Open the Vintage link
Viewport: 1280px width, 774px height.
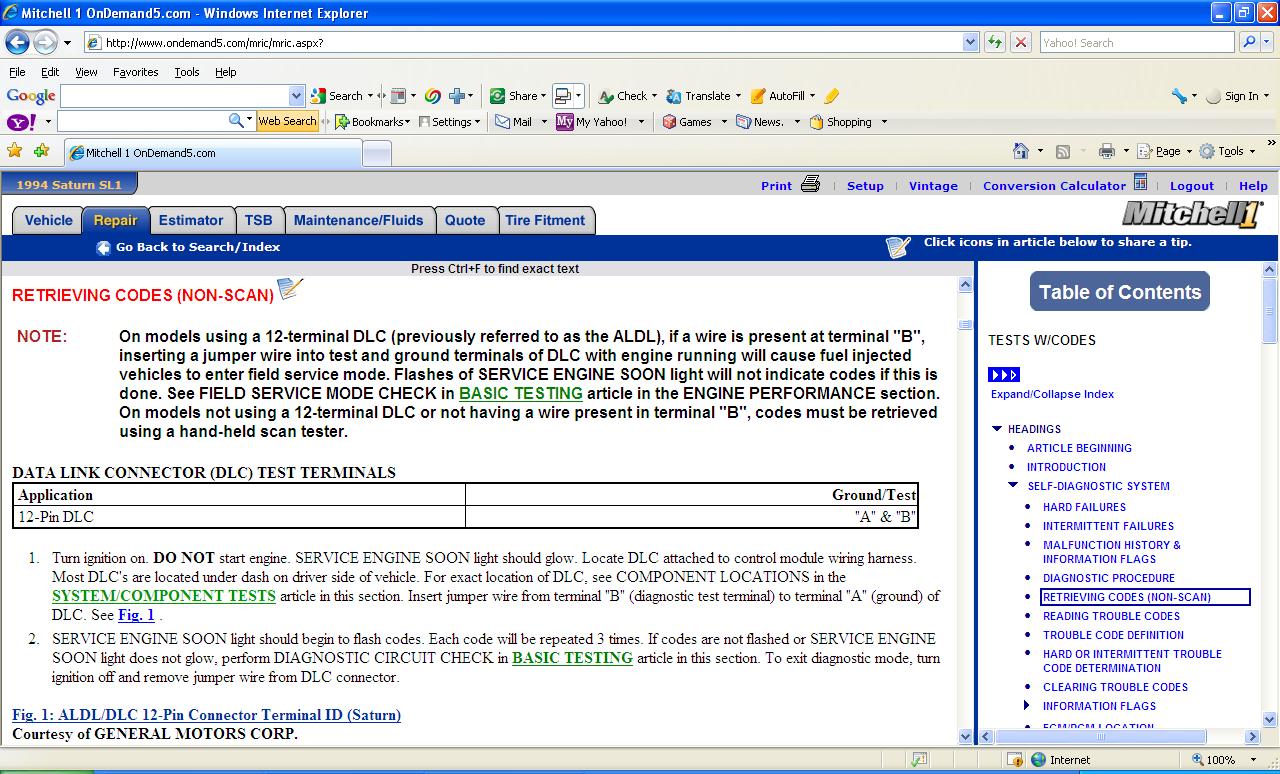pos(933,186)
